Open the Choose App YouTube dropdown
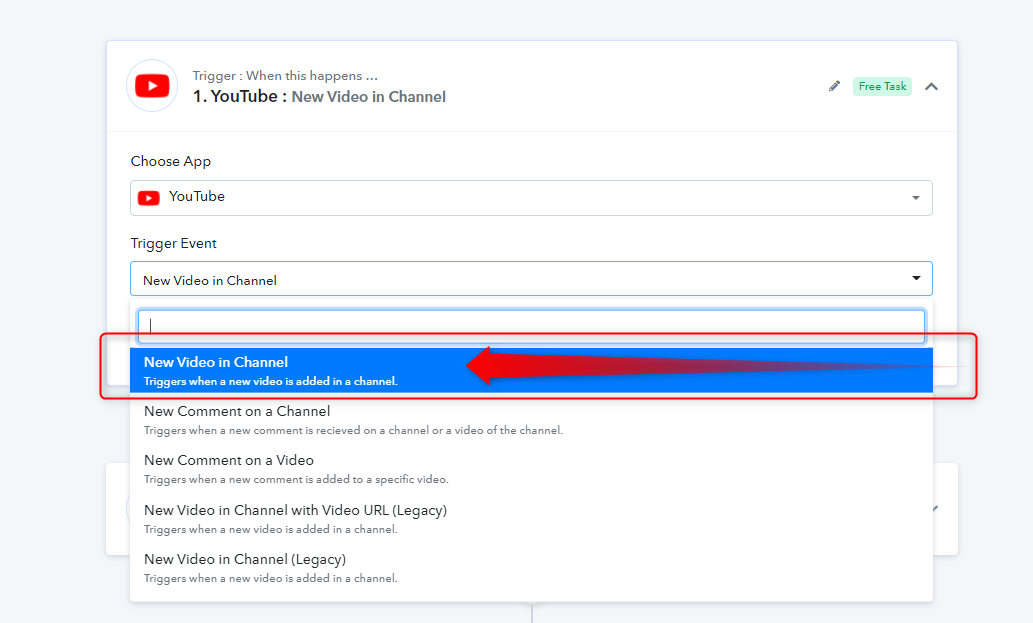Viewport: 1033px width, 623px height. pyautogui.click(x=531, y=198)
